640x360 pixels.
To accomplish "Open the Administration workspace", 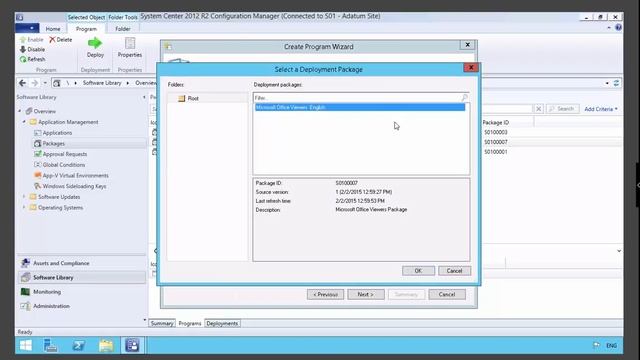I will pyautogui.click(x=51, y=306).
